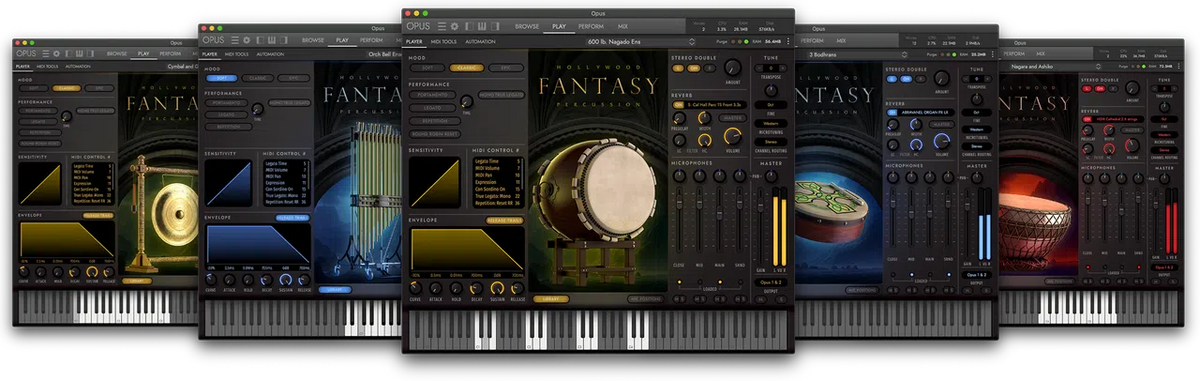Click the sensitivity curve graph in front window
This screenshot has height=381, width=1200.
click(x=435, y=182)
